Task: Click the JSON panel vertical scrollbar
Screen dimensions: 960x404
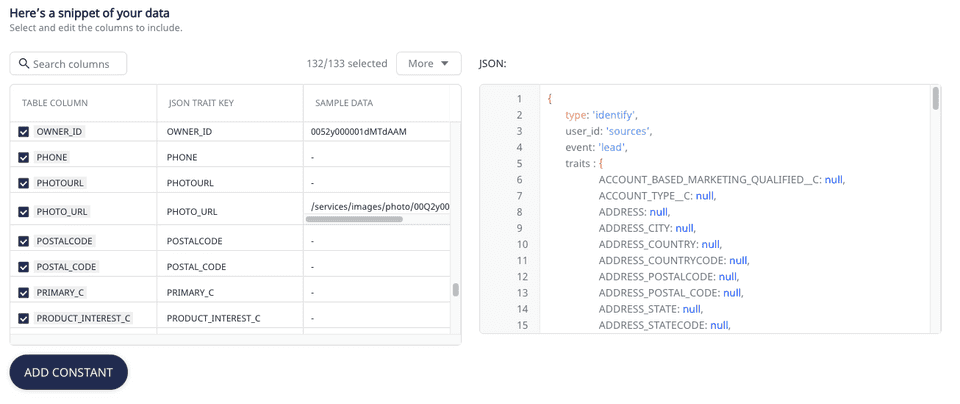Action: (935, 98)
